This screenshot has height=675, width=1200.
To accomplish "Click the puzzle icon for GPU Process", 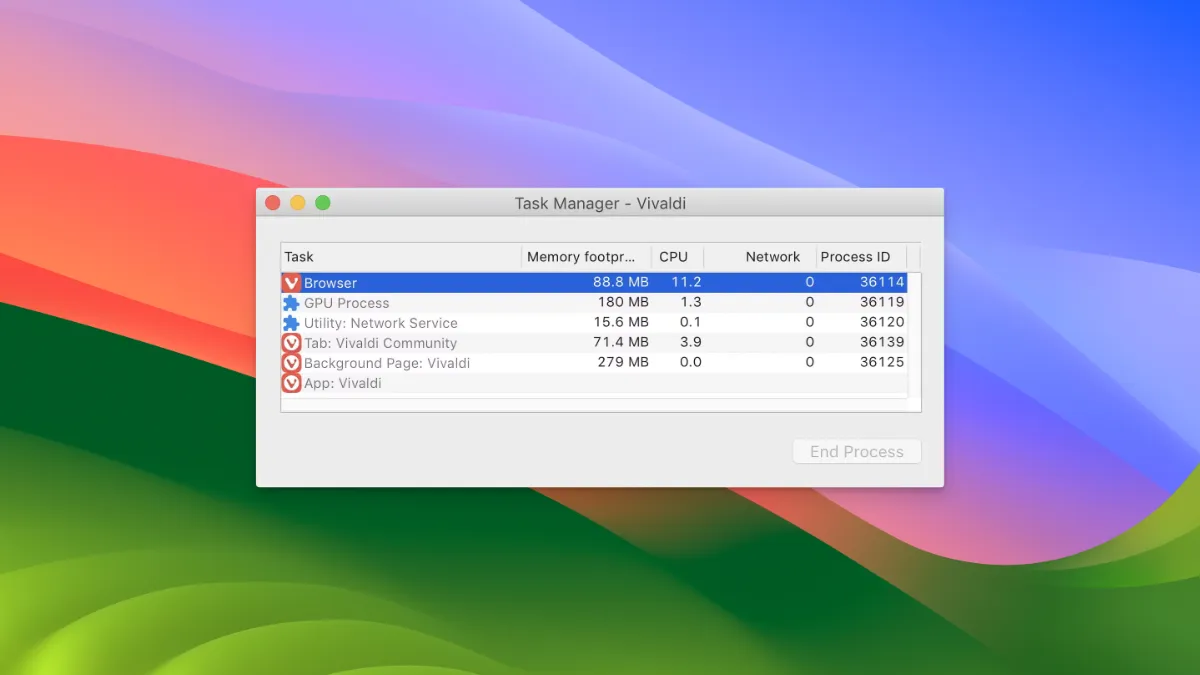I will tap(291, 303).
